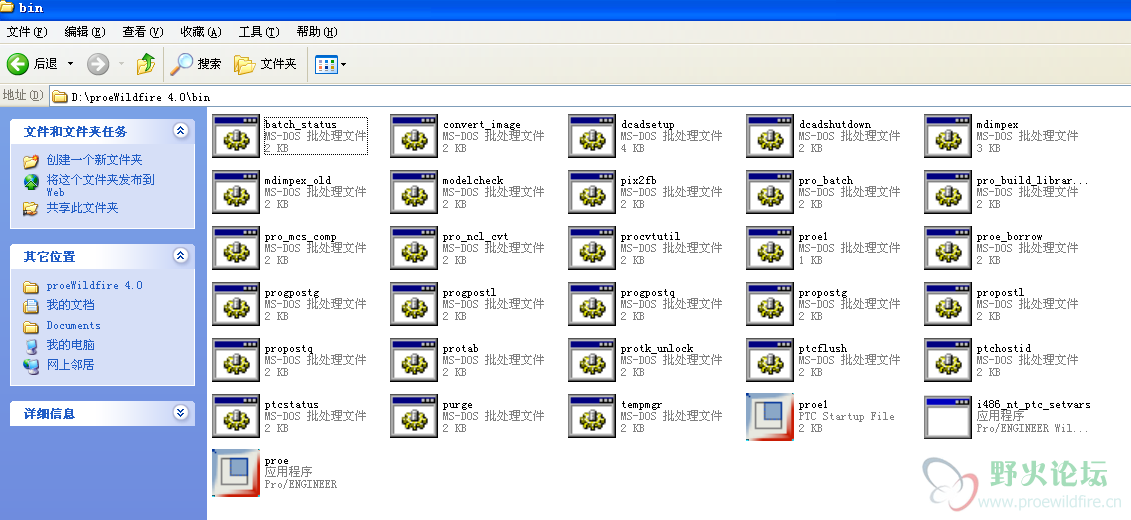Open the 收藏(A) menu
Viewport: 1131px width, 520px height.
[201, 32]
